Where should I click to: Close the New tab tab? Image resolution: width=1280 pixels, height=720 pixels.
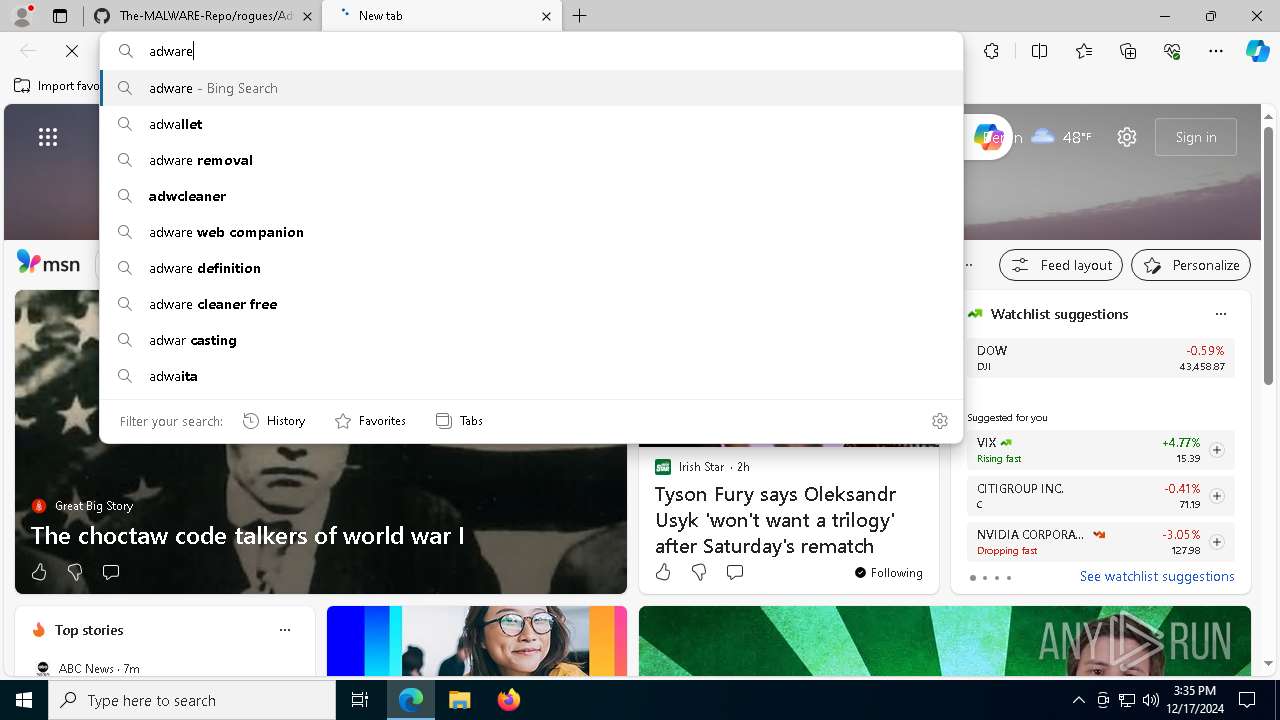pyautogui.click(x=546, y=16)
